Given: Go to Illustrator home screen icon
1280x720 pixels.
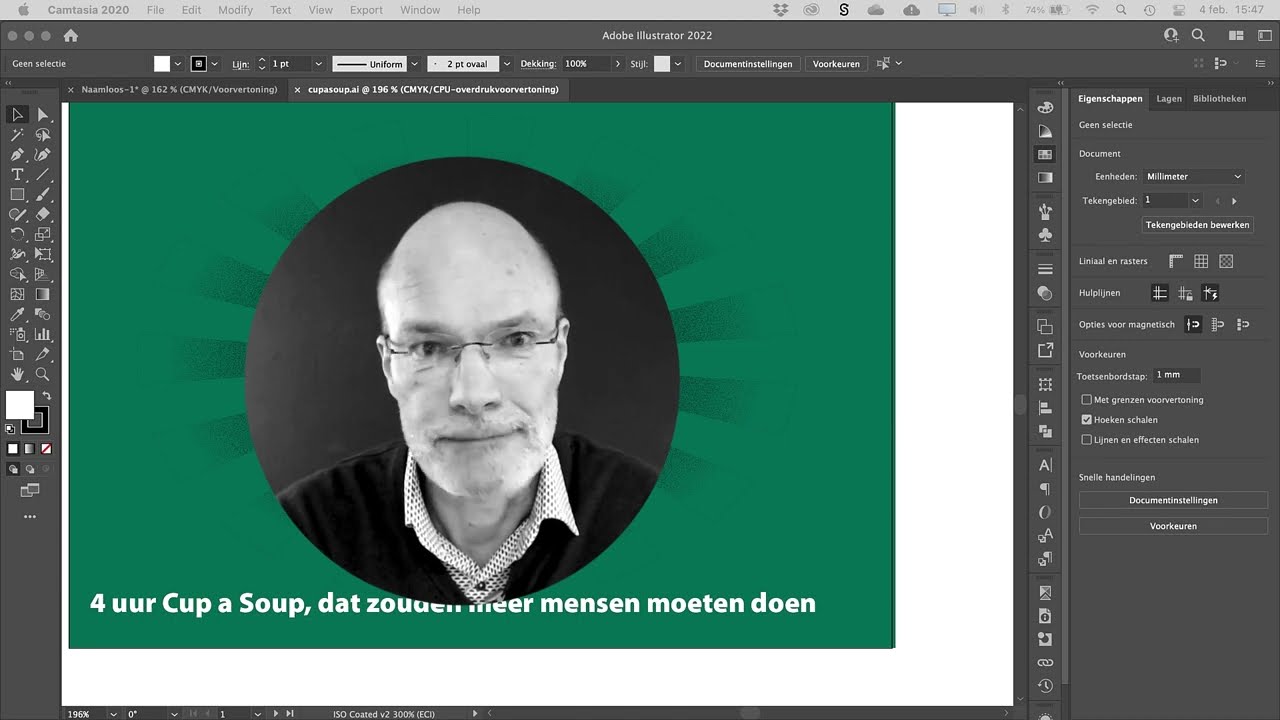Looking at the screenshot, I should tap(70, 35).
